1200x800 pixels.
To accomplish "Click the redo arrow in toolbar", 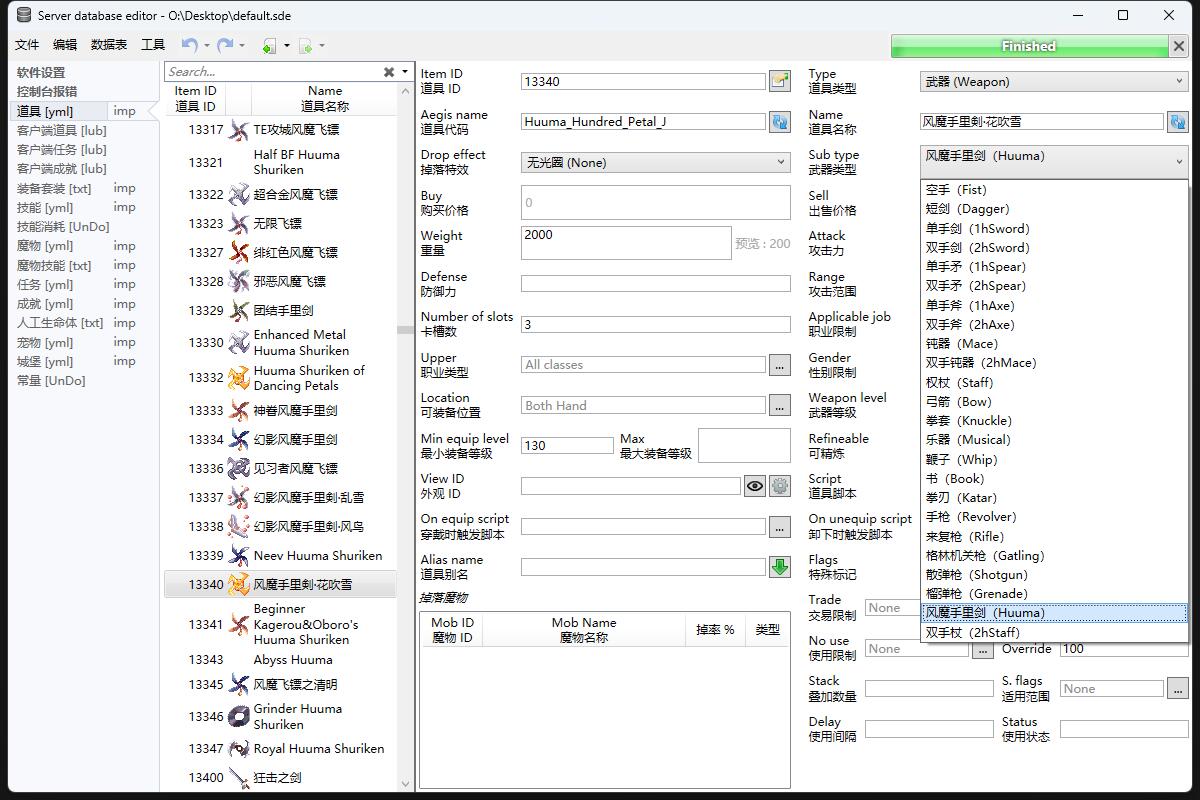I will click(x=225, y=45).
